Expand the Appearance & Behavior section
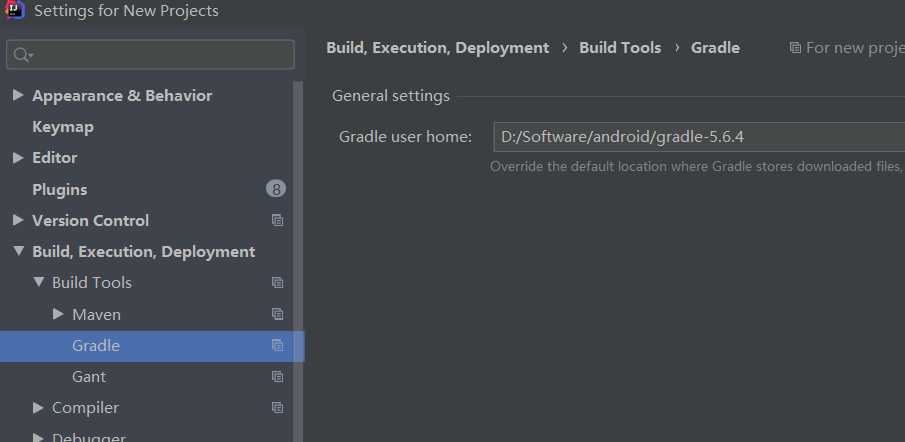 (18, 96)
